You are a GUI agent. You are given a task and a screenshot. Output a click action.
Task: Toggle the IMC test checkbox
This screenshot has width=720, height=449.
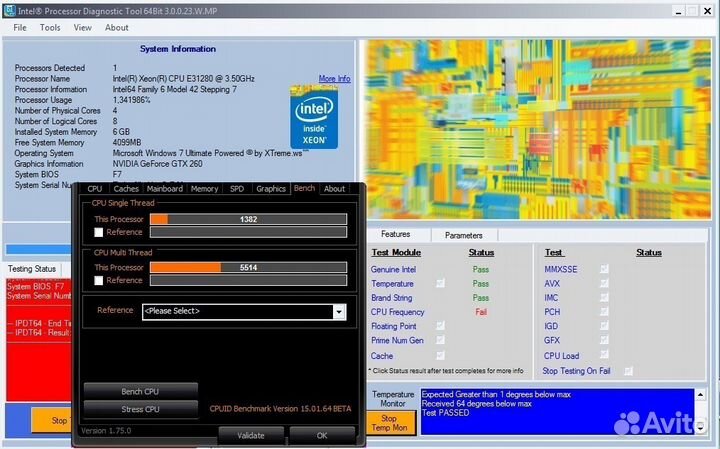[x=604, y=297]
